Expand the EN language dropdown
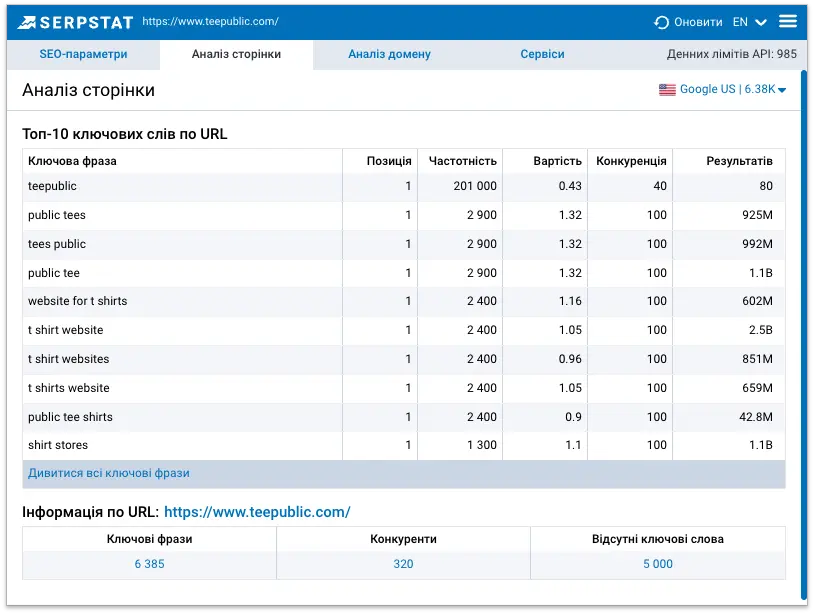The height and width of the screenshot is (614, 814). point(750,22)
